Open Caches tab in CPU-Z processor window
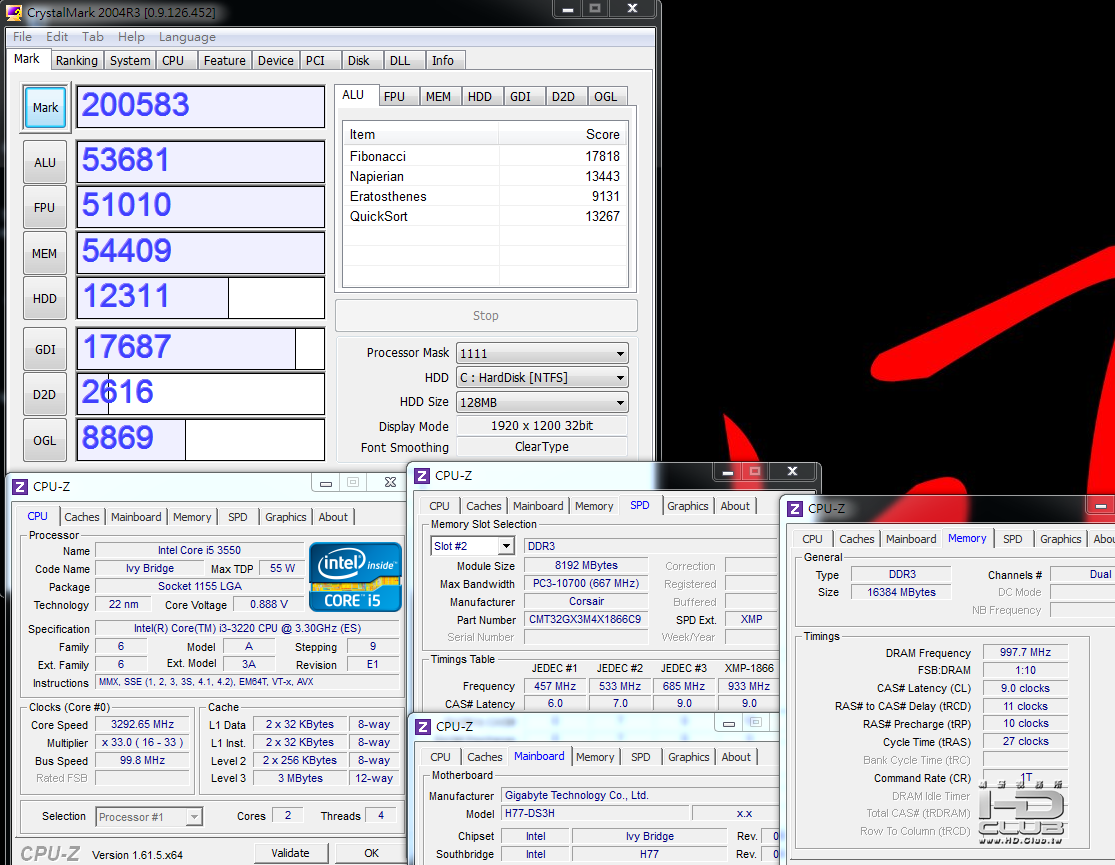The height and width of the screenshot is (865, 1115). [82, 517]
